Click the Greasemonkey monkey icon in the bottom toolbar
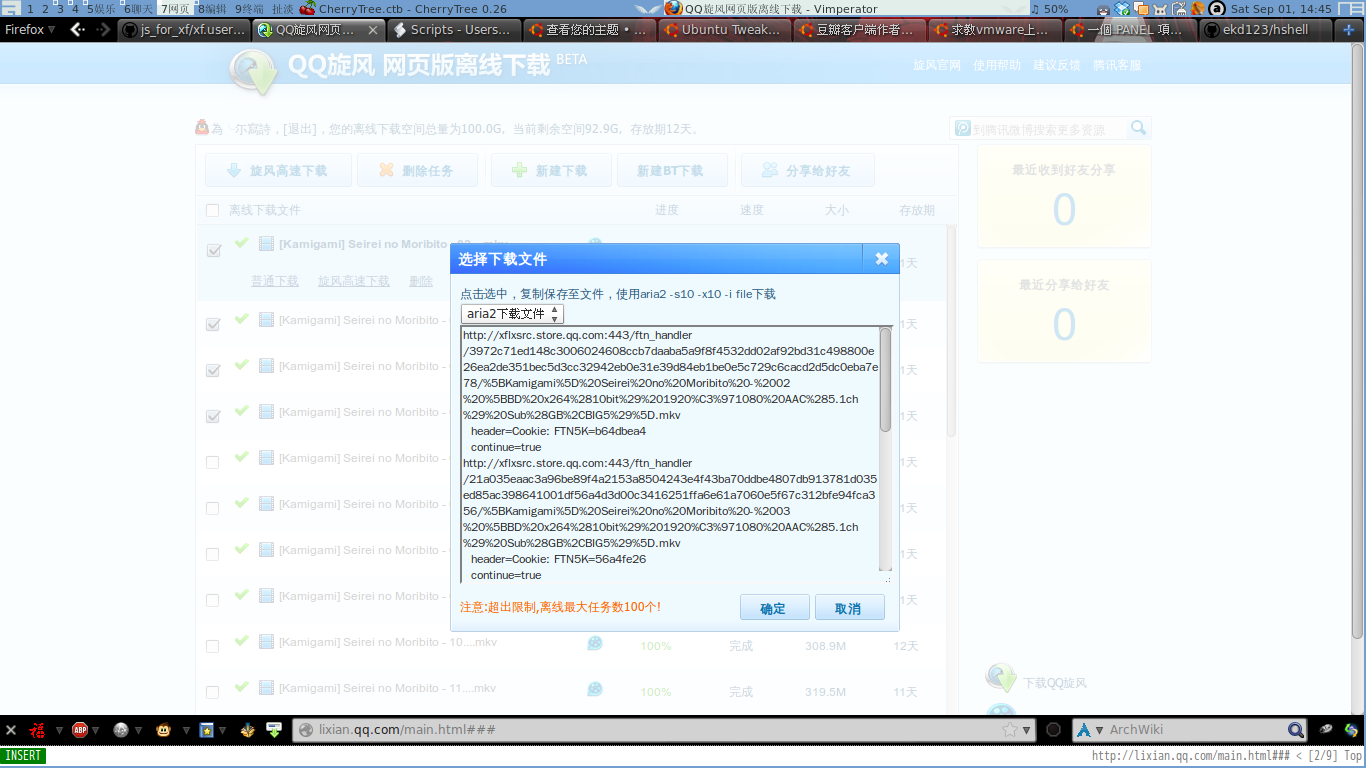 tap(163, 730)
